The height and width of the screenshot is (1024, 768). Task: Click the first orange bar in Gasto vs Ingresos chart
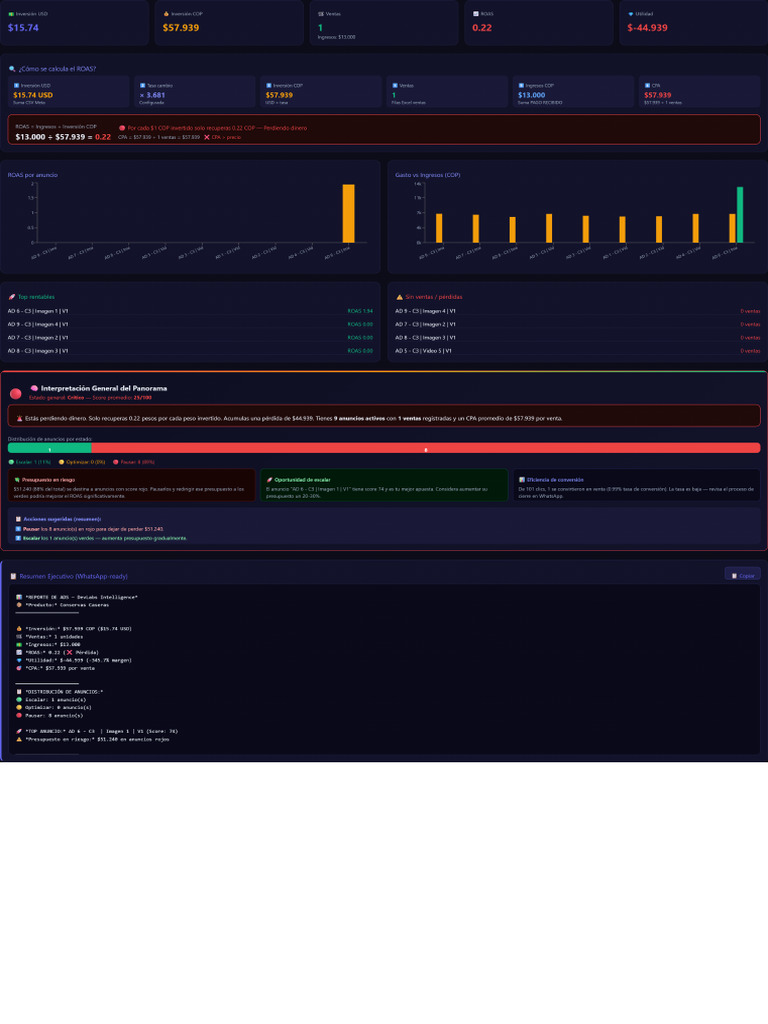[439, 229]
